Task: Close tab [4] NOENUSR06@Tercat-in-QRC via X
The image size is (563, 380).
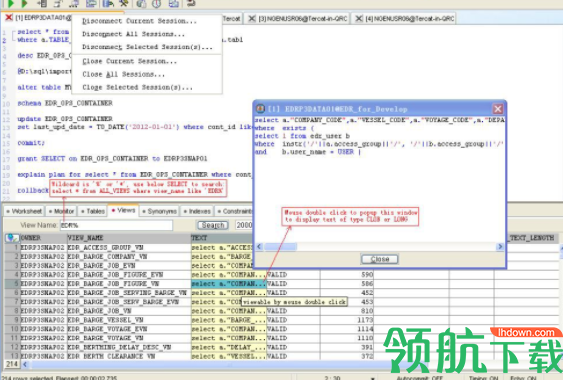Action: [359, 18]
